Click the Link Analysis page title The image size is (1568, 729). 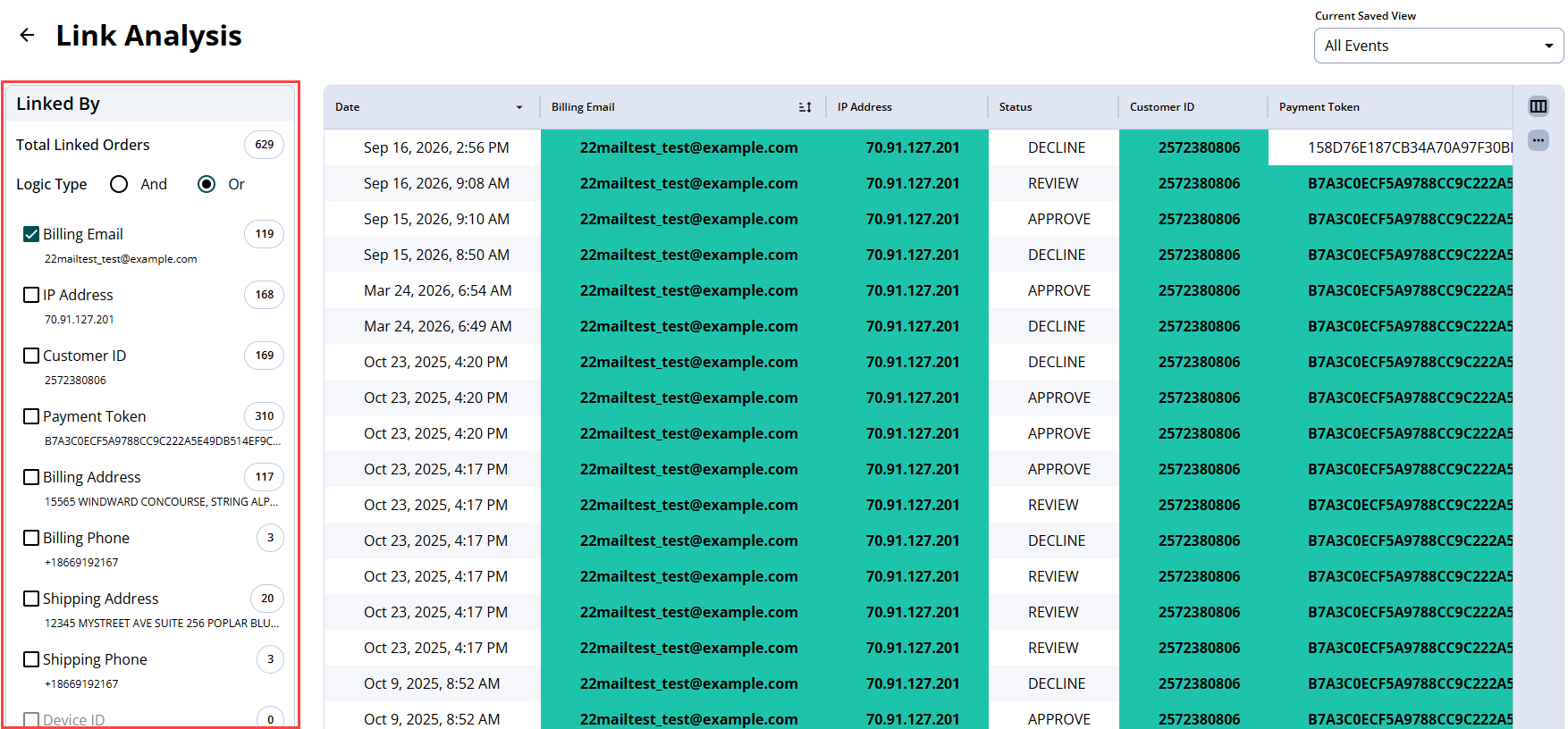(148, 36)
